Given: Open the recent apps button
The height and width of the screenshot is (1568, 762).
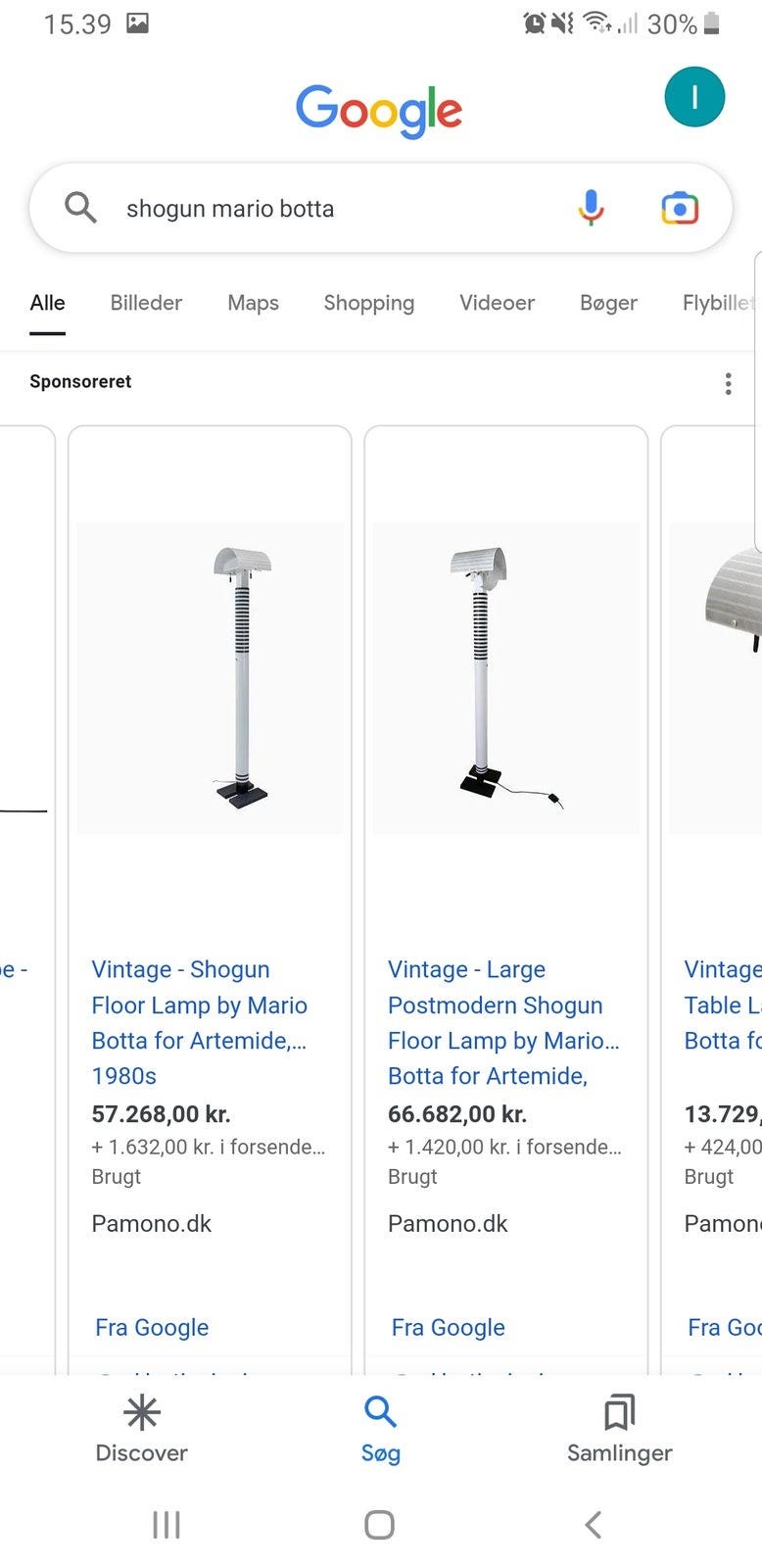Looking at the screenshot, I should [x=167, y=1524].
